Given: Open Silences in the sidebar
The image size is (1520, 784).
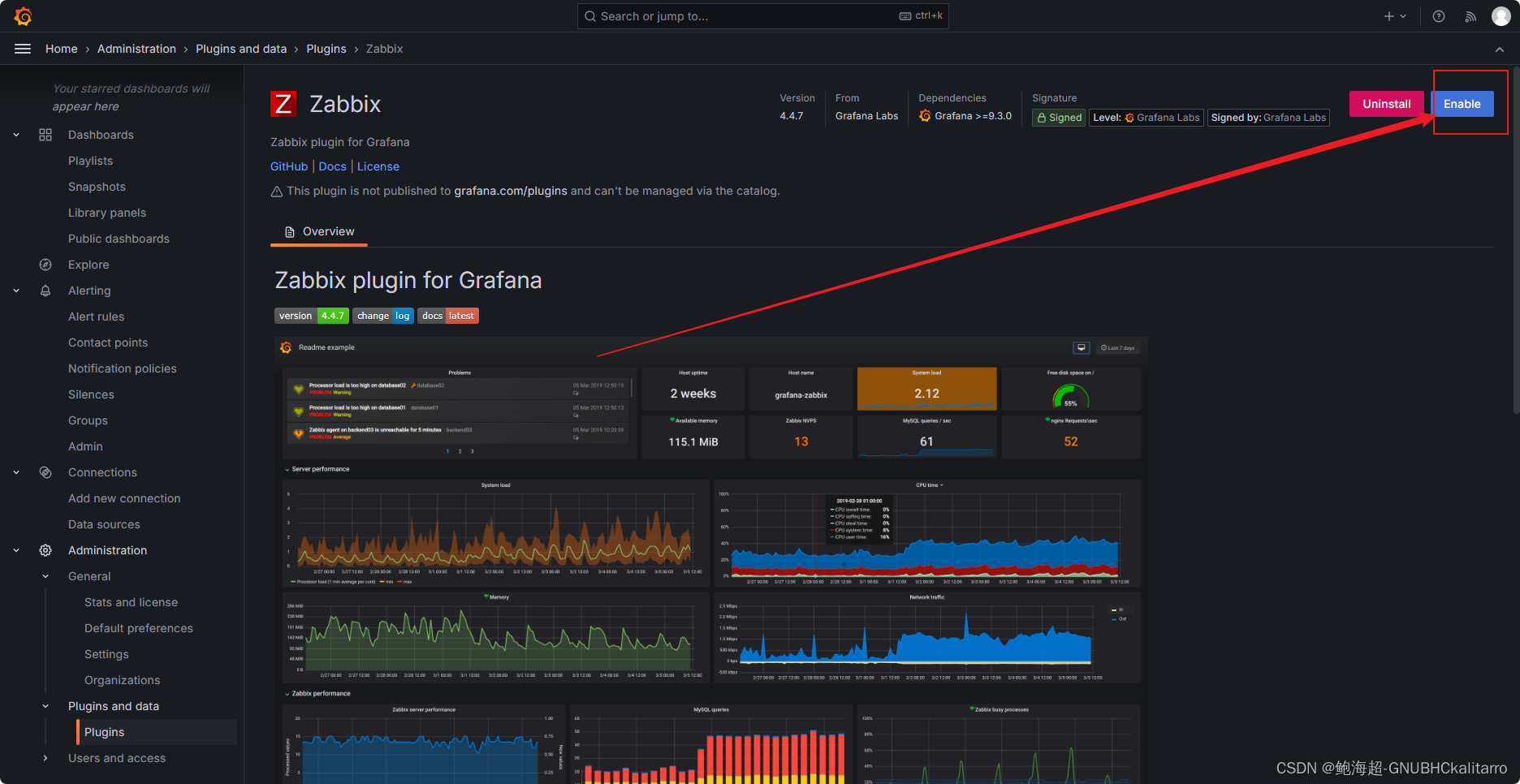Looking at the screenshot, I should pyautogui.click(x=91, y=394).
